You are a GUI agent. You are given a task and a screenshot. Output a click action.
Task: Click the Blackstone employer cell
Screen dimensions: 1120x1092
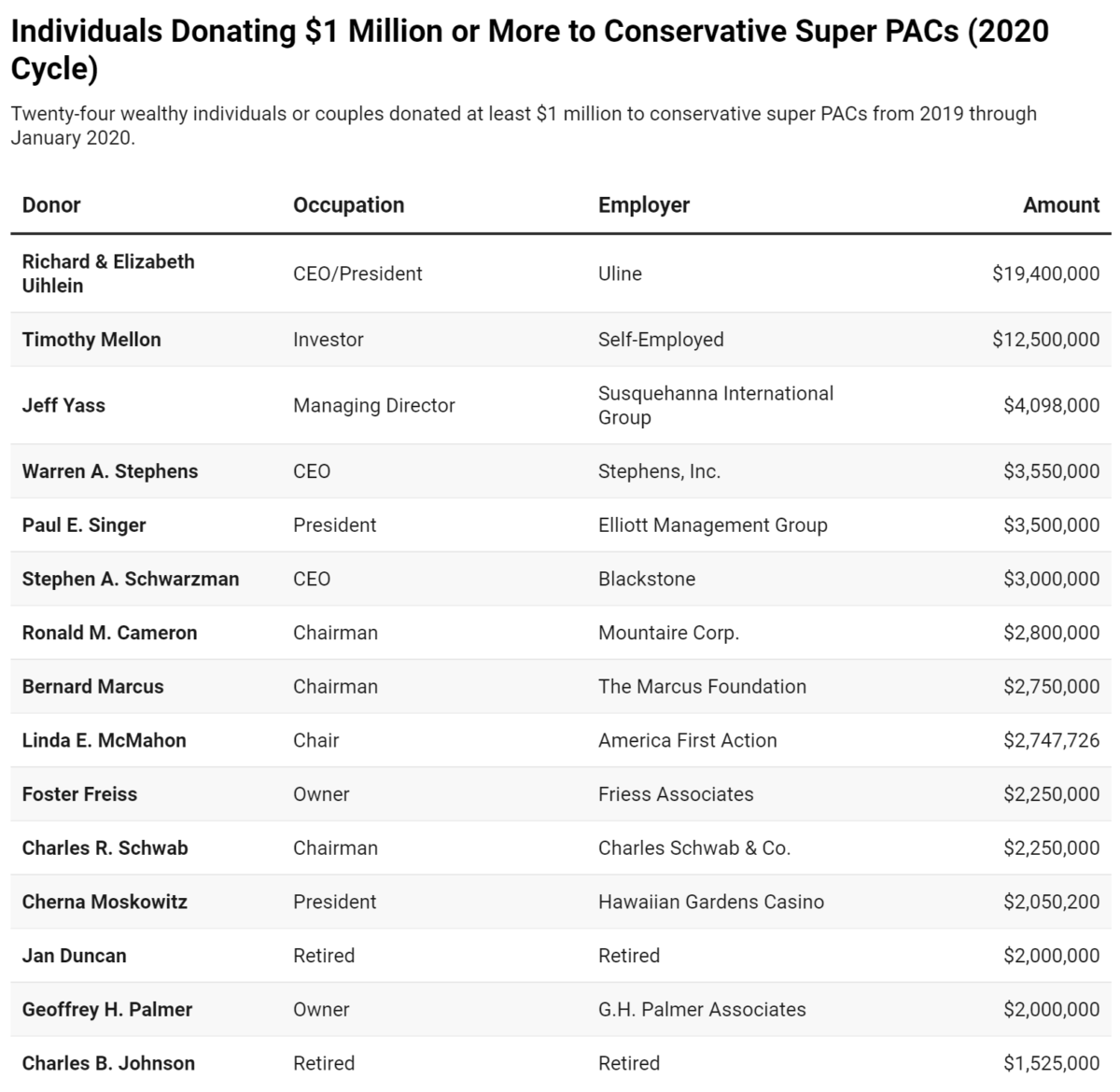(646, 579)
